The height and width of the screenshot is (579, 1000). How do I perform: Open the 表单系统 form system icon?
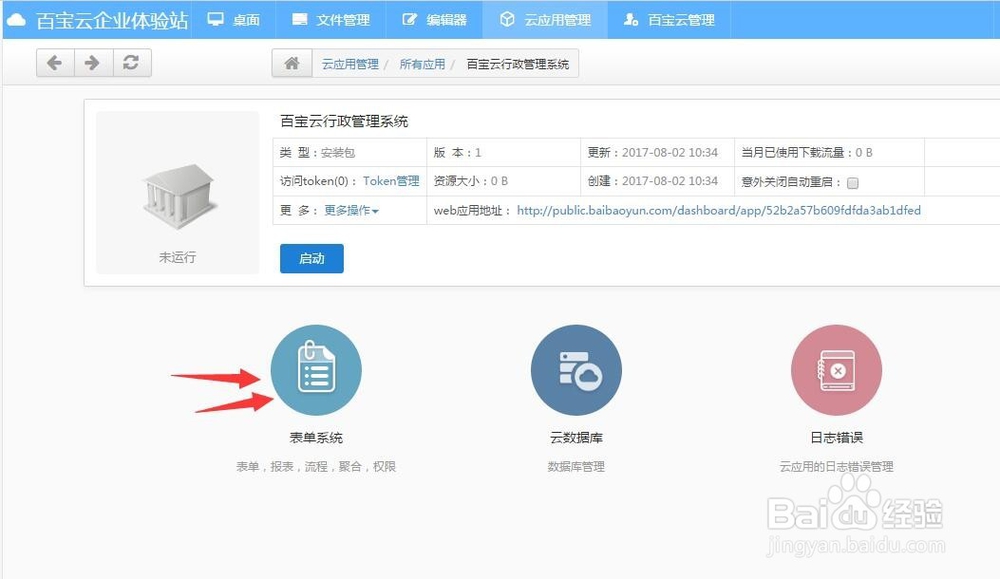tap(316, 369)
